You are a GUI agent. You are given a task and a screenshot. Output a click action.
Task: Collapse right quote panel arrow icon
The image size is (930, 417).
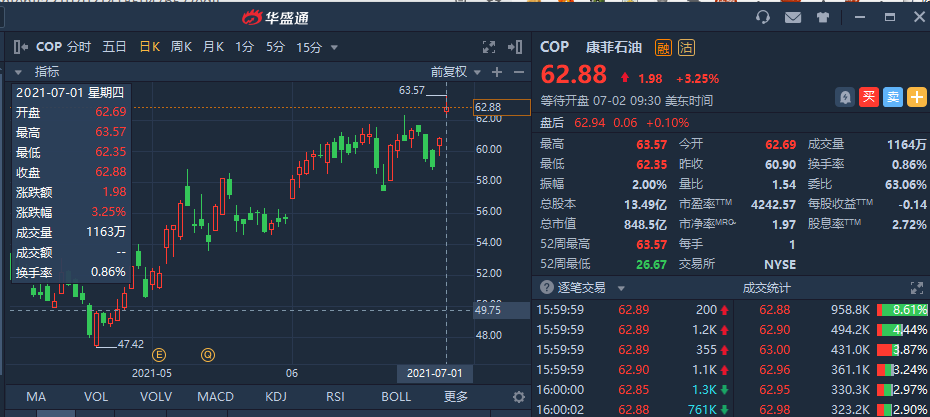515,47
